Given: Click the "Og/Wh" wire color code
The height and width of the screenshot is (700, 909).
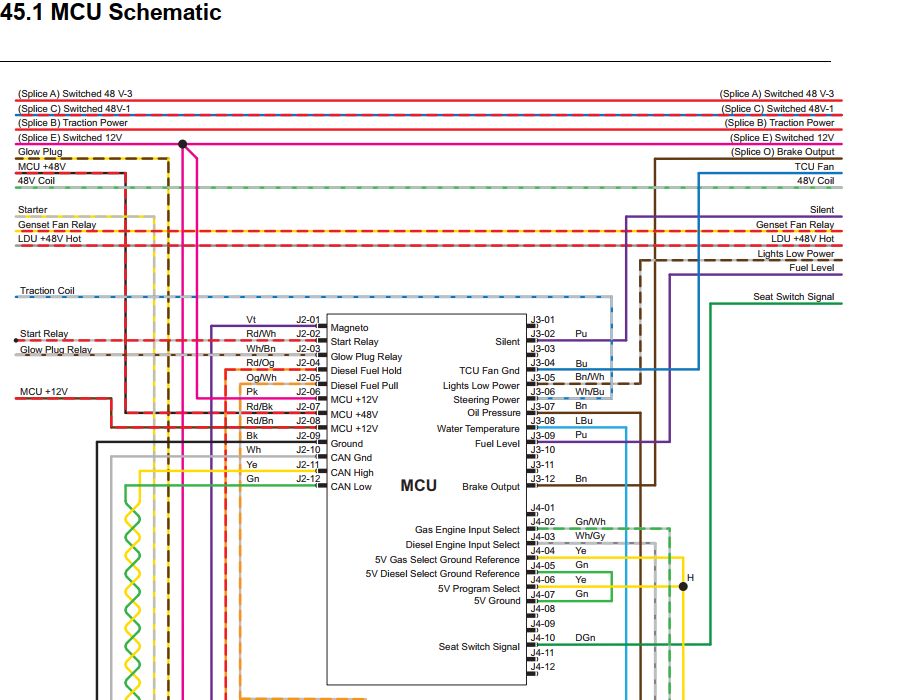Looking at the screenshot, I should (261, 378).
